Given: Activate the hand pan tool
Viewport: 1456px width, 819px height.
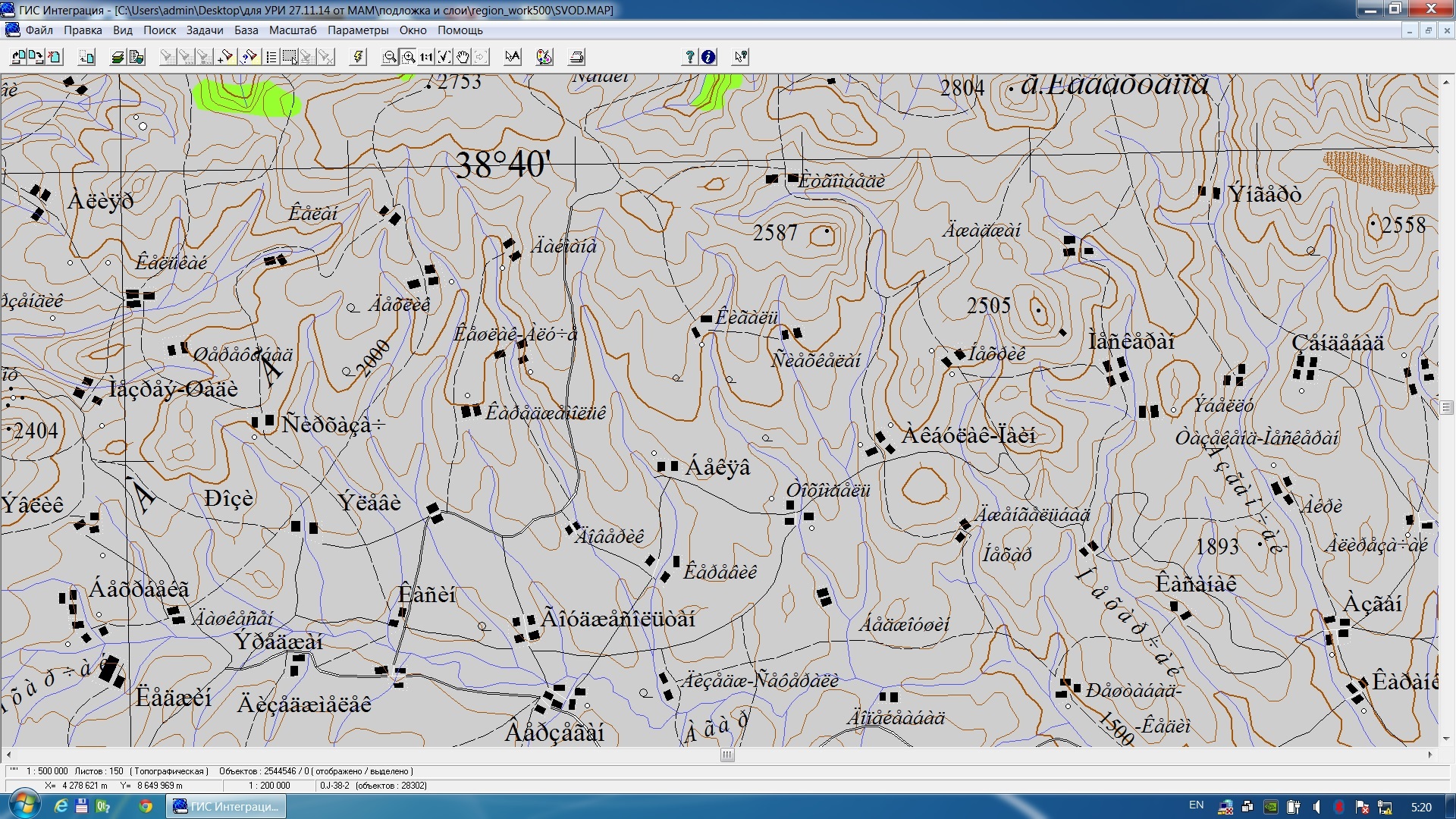Looking at the screenshot, I should tap(463, 57).
